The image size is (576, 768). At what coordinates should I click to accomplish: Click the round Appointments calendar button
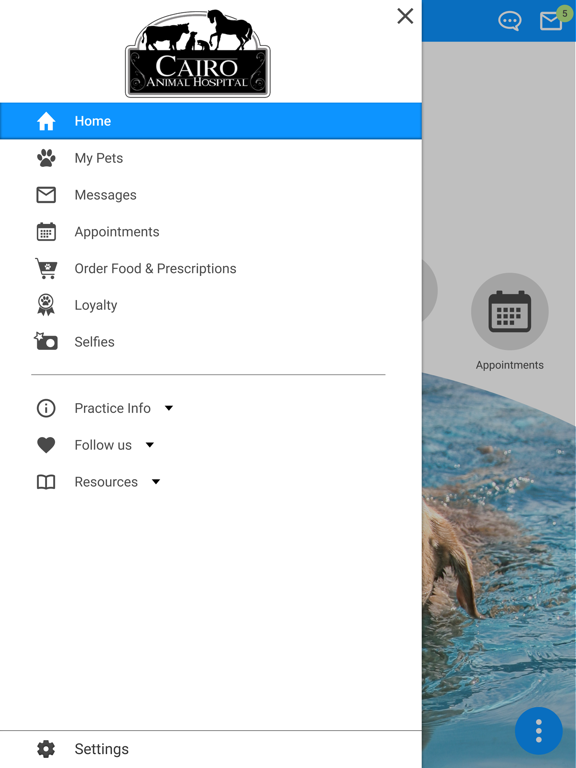509,312
